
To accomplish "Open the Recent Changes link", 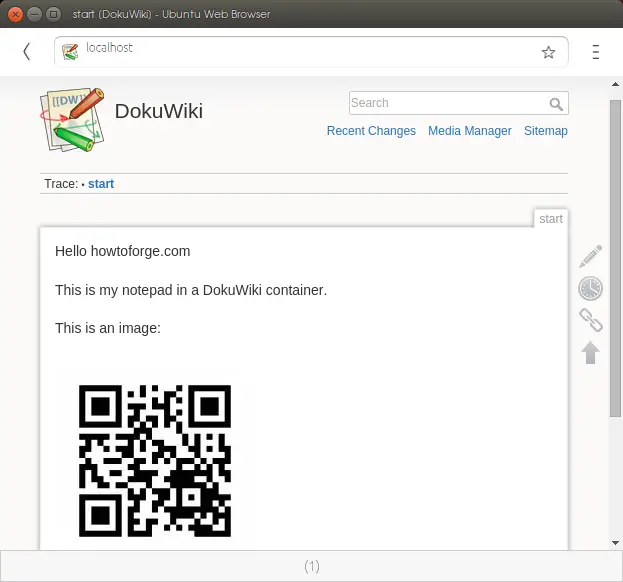I will [x=371, y=131].
